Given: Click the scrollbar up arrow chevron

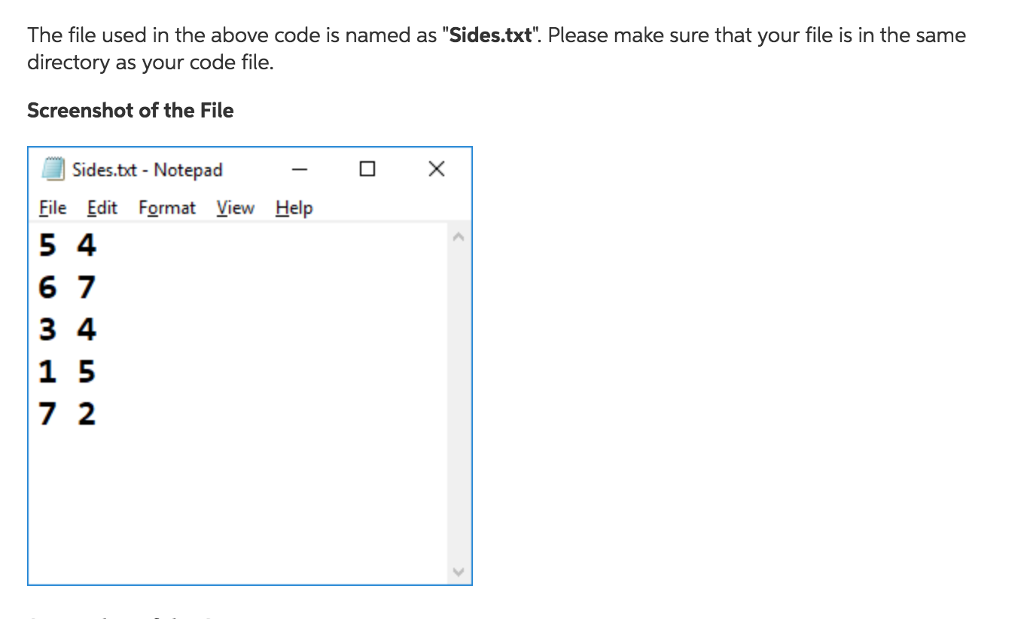Looking at the screenshot, I should pos(459,236).
